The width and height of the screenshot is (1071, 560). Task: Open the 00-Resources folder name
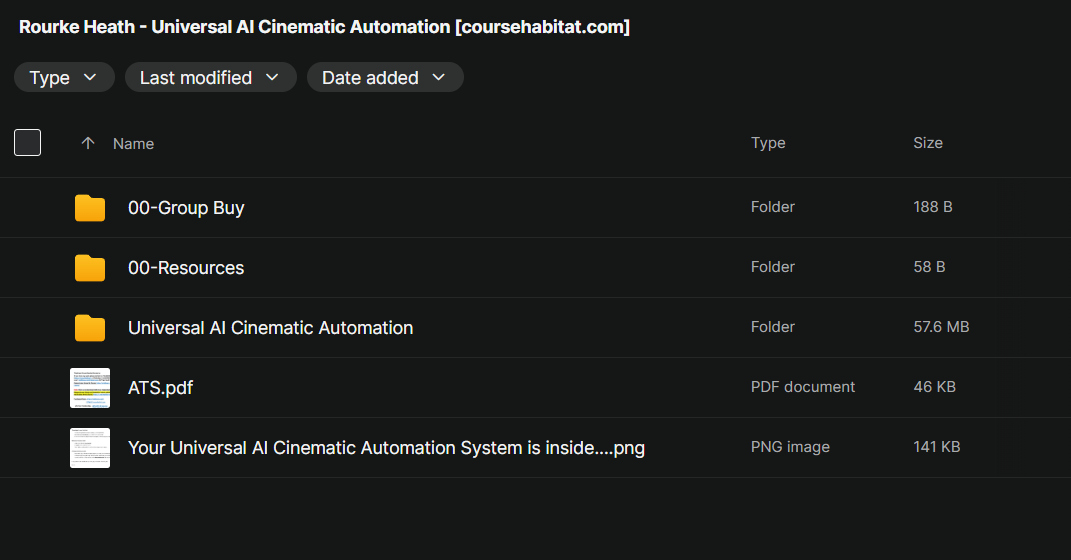(x=186, y=268)
